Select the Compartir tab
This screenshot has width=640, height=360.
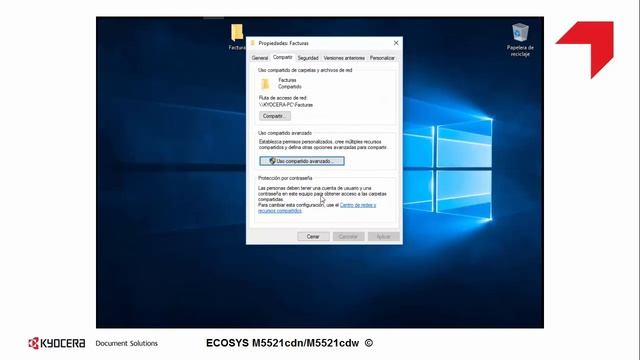(282, 58)
